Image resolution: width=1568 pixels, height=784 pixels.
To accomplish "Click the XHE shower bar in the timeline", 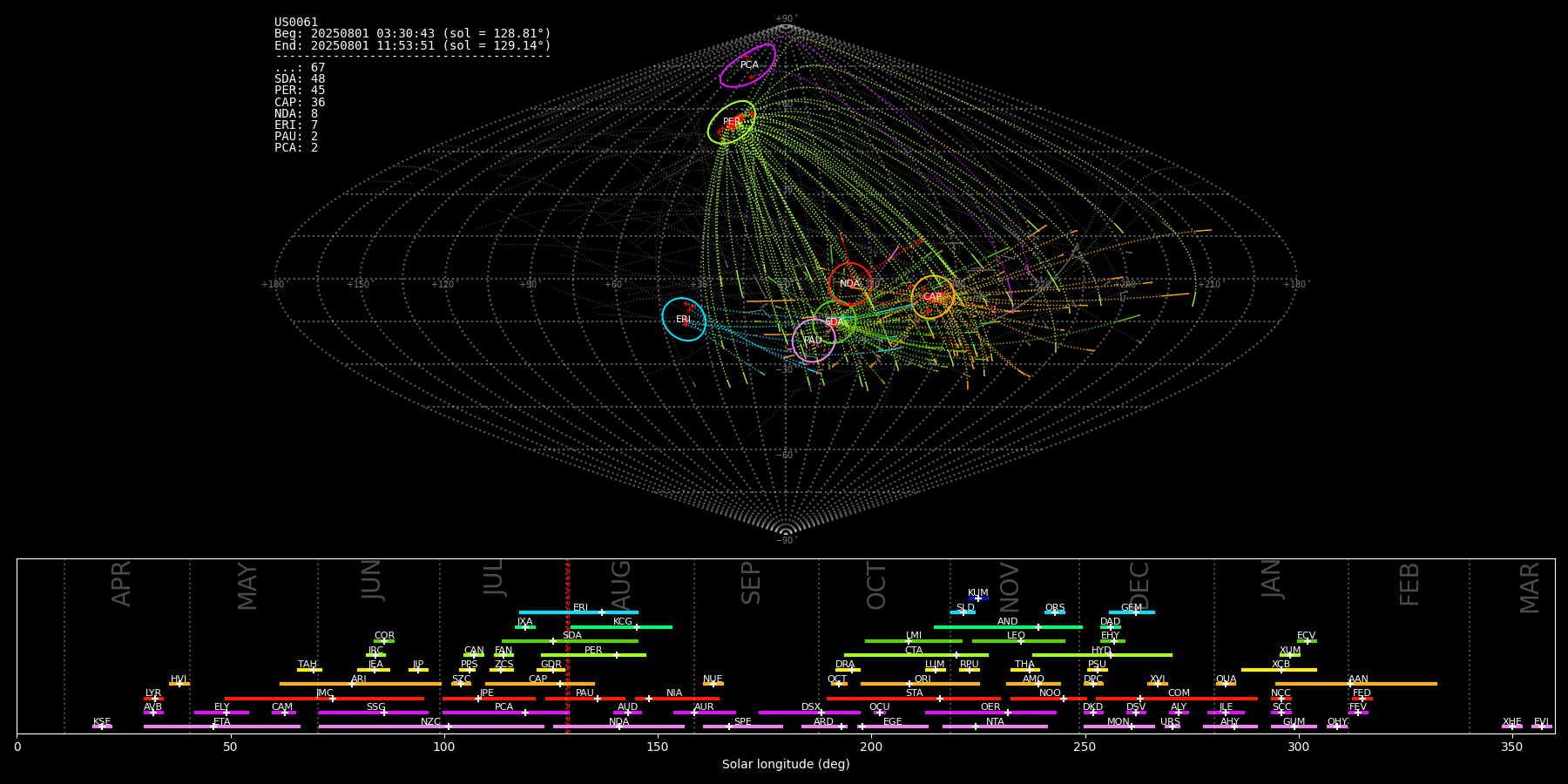I will tap(1512, 727).
